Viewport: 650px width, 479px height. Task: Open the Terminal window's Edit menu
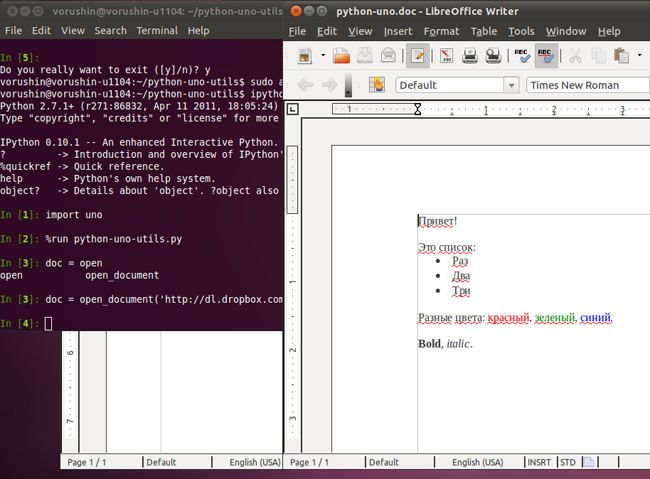(41, 31)
